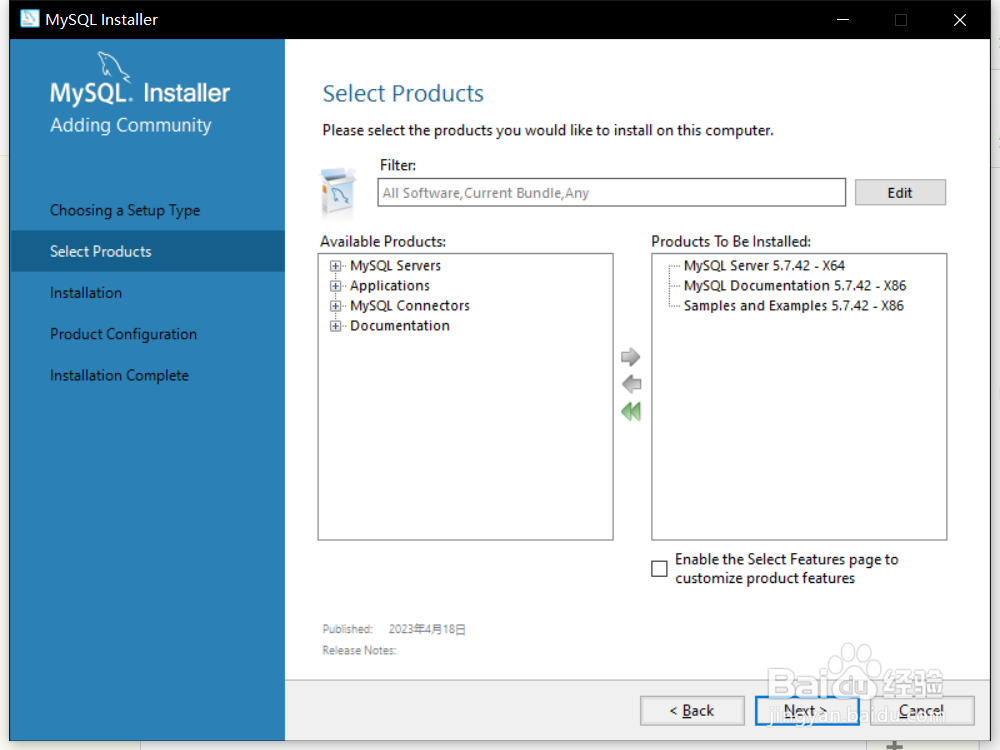The width and height of the screenshot is (1000, 750).
Task: Minimize the MySQL Installer window
Action: pos(842,20)
